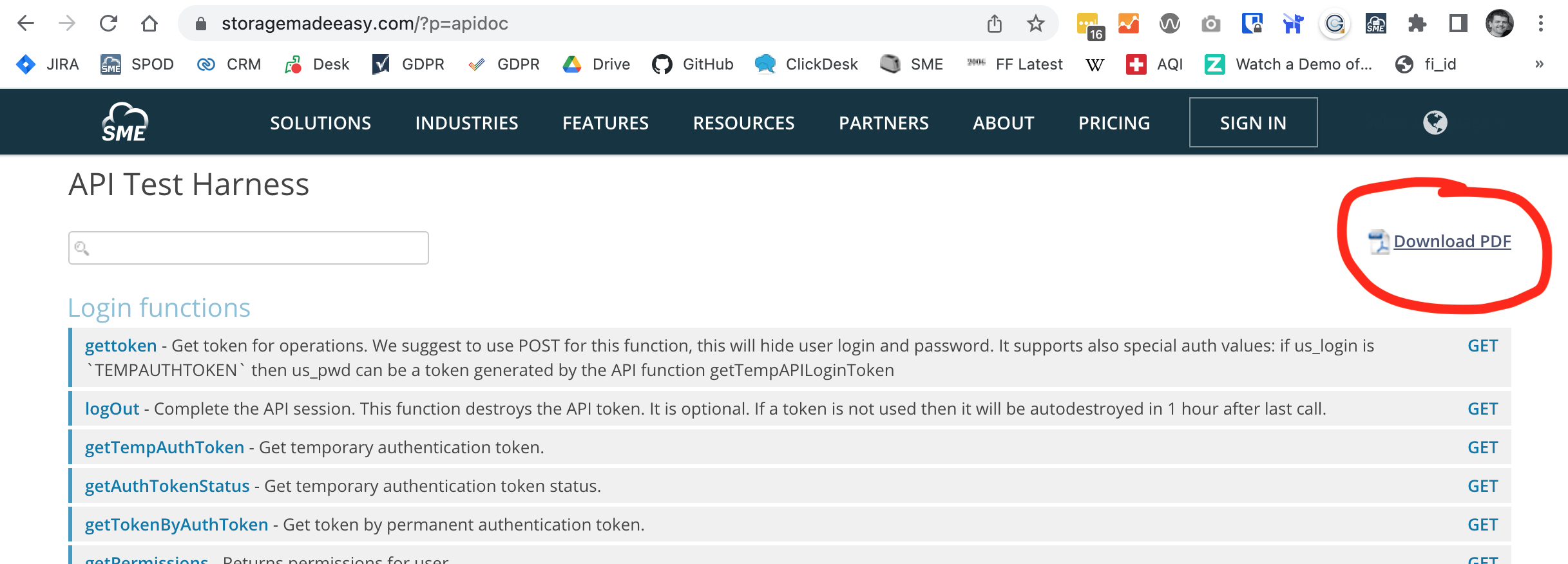Click GET on the getTempAuthToken row
This screenshot has width=1568, height=564.
click(x=1482, y=447)
